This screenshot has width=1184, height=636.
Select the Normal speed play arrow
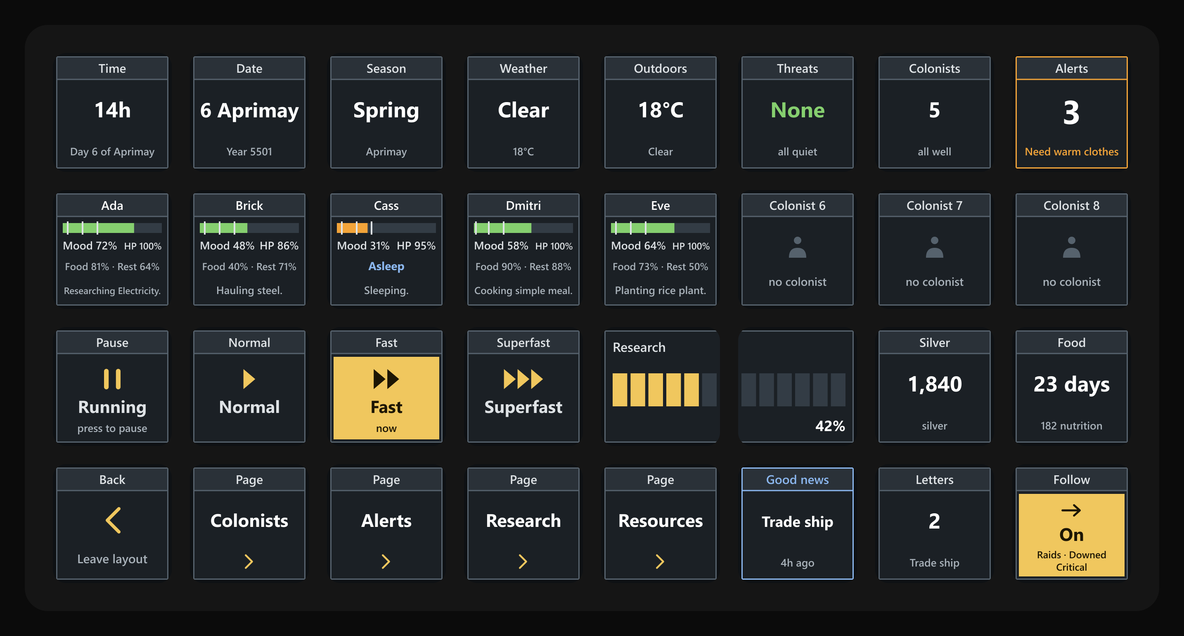coord(249,378)
